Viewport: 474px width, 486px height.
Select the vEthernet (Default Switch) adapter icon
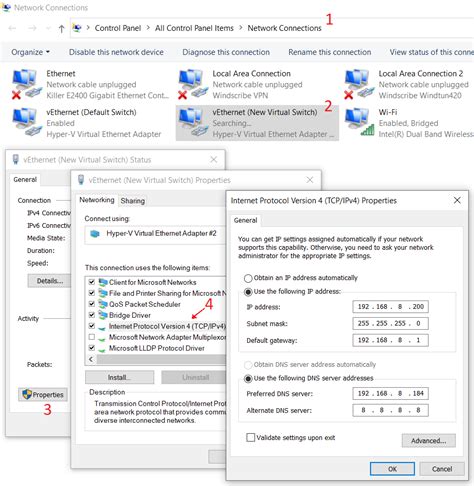(x=27, y=123)
